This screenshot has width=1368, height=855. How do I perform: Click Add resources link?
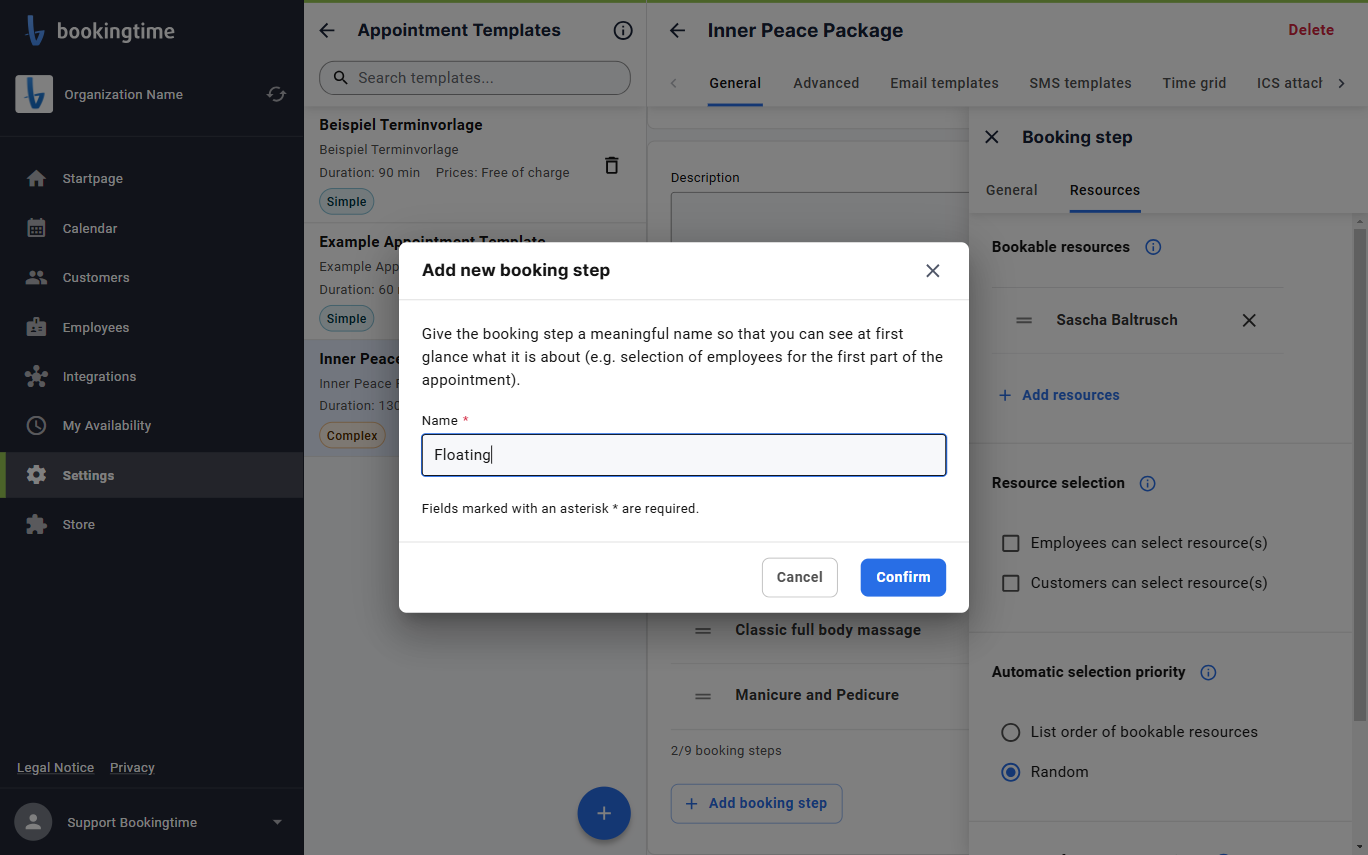(x=1059, y=395)
